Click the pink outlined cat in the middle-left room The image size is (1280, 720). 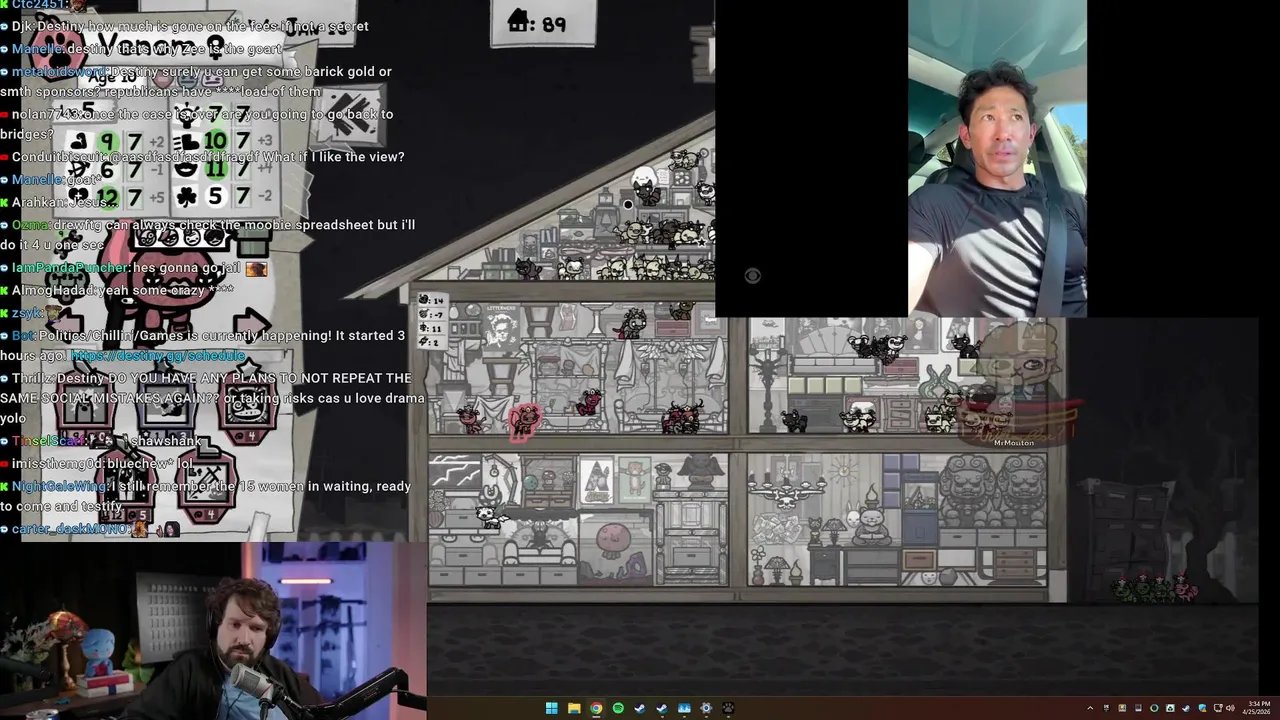coord(524,420)
